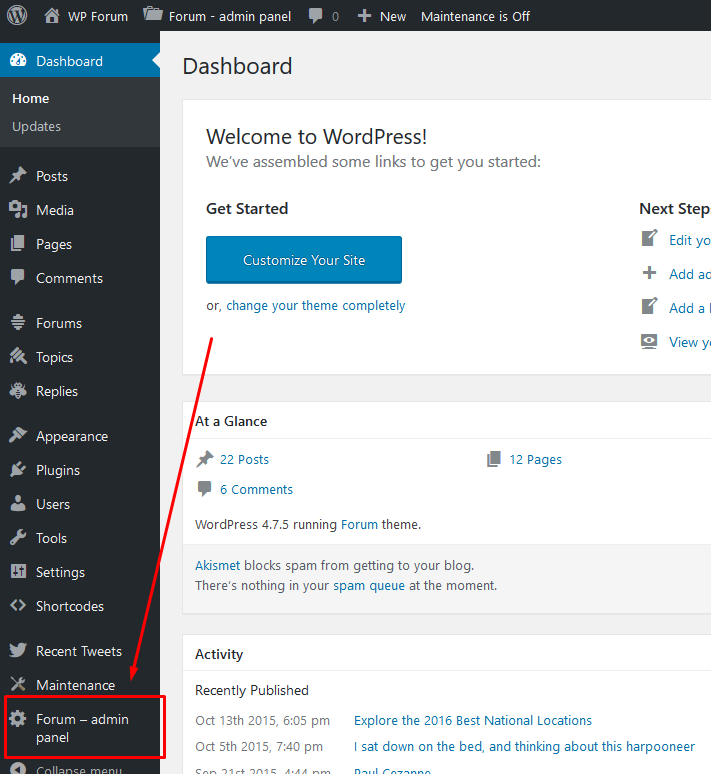Go to the Users menu item
This screenshot has width=711, height=774.
pos(53,504)
